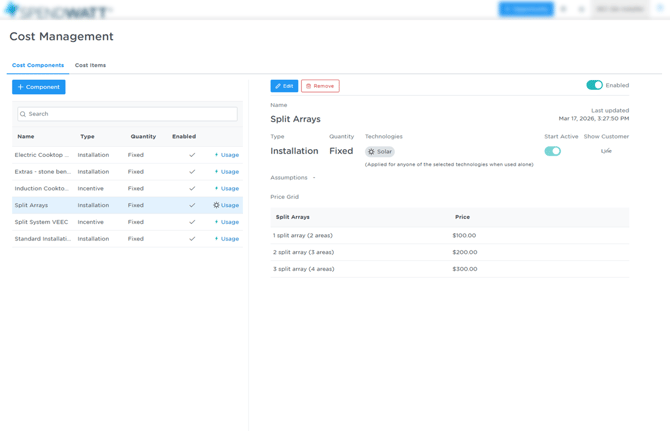This screenshot has height=431, width=670.
Task: Toggle the Start Active switch
Action: coord(552,151)
